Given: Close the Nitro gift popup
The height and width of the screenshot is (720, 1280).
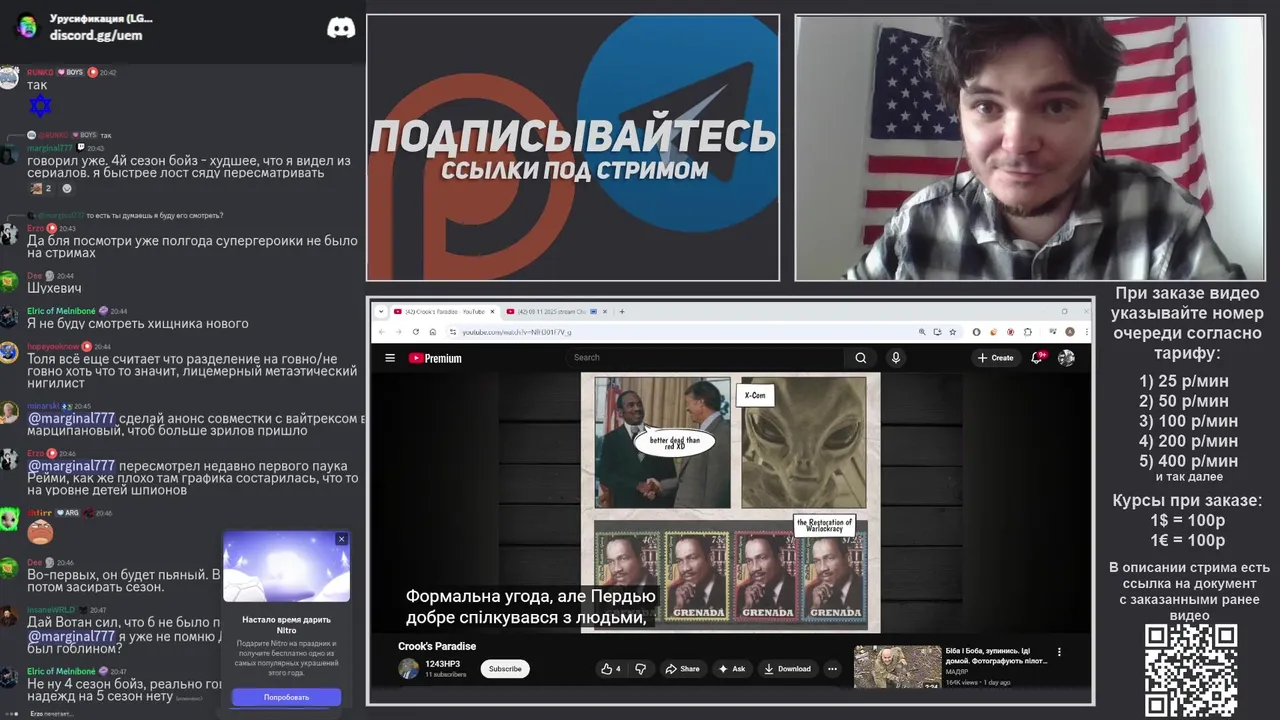Looking at the screenshot, I should coord(341,539).
